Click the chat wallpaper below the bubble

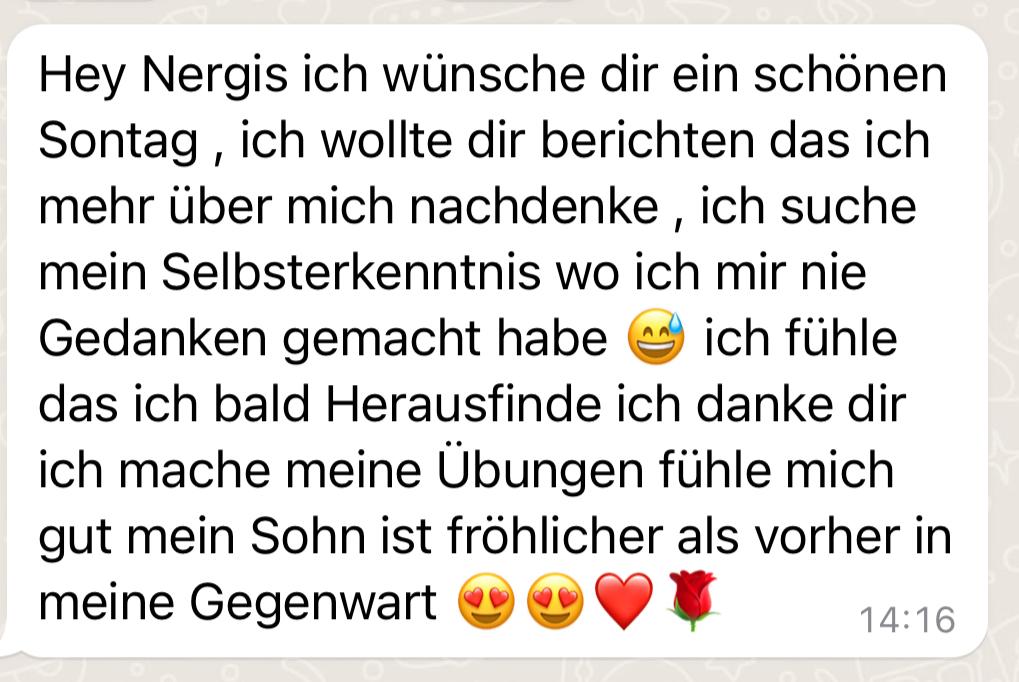510,672
